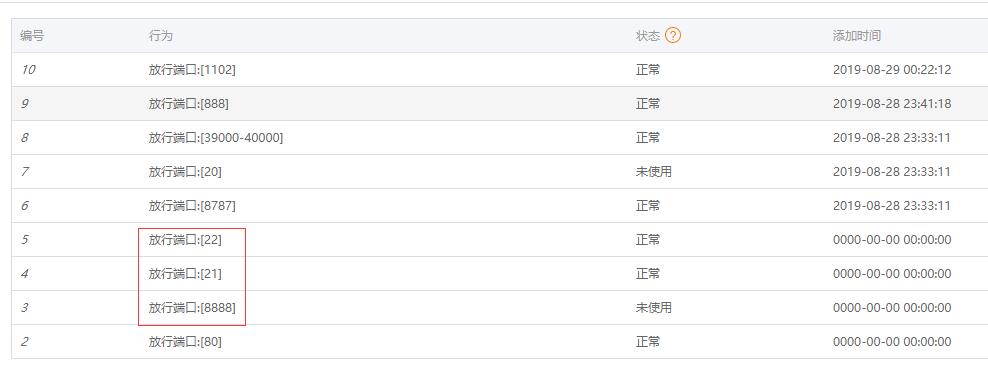The image size is (988, 383).
Task: Click the status help question mark icon
Action: click(673, 36)
